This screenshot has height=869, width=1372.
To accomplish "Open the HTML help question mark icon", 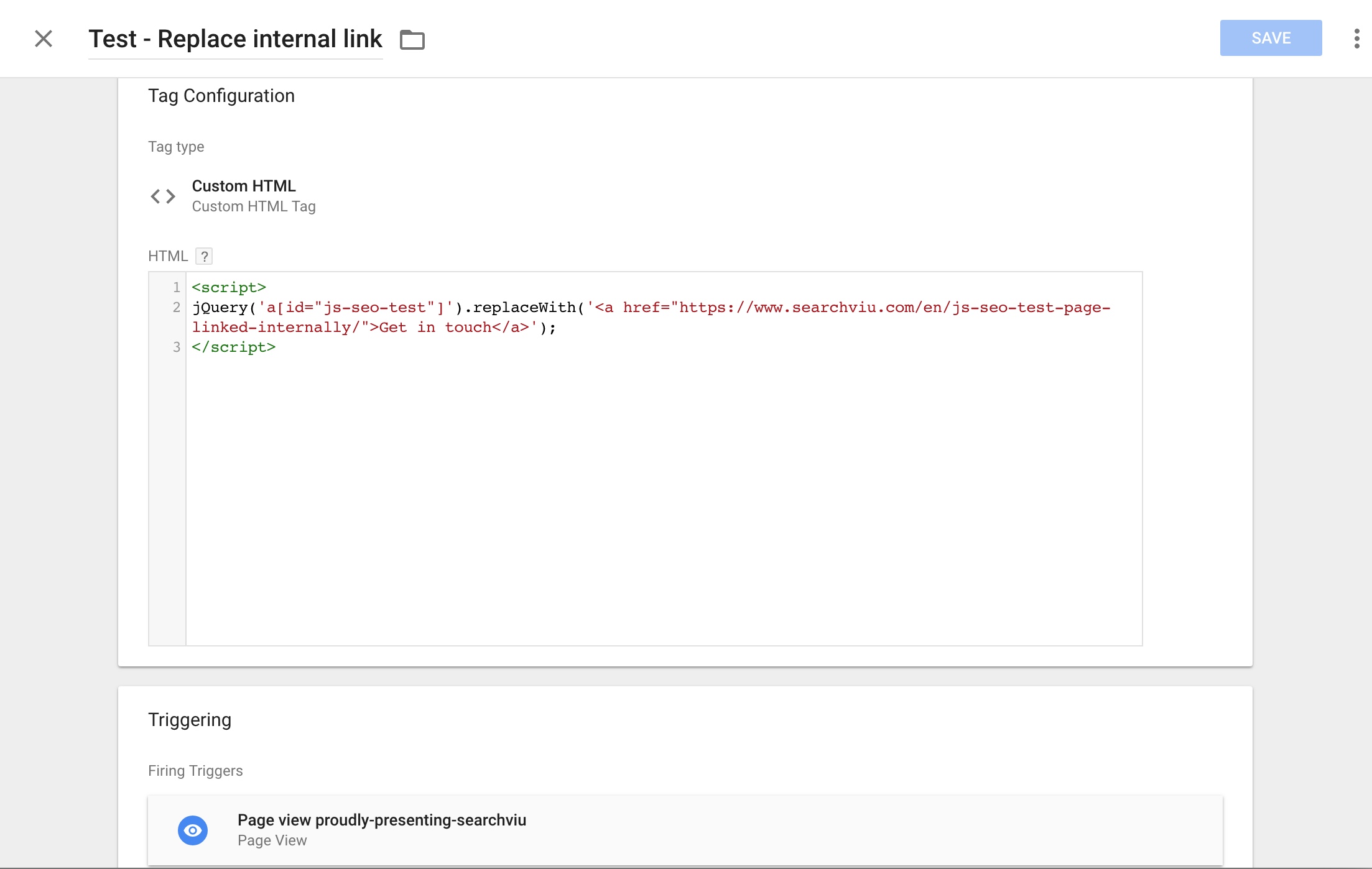I will tap(204, 255).
